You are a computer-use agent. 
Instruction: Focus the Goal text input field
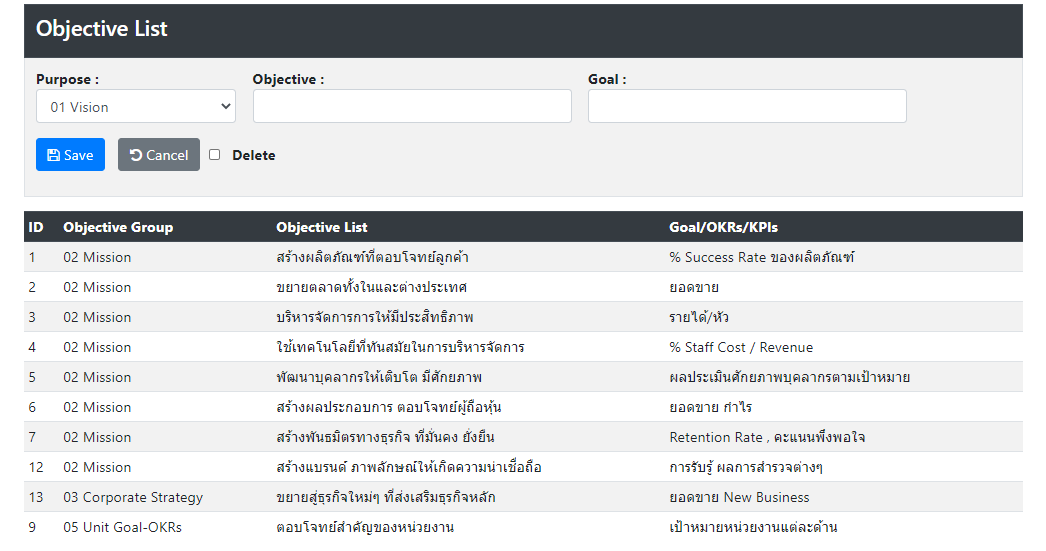[747, 106]
